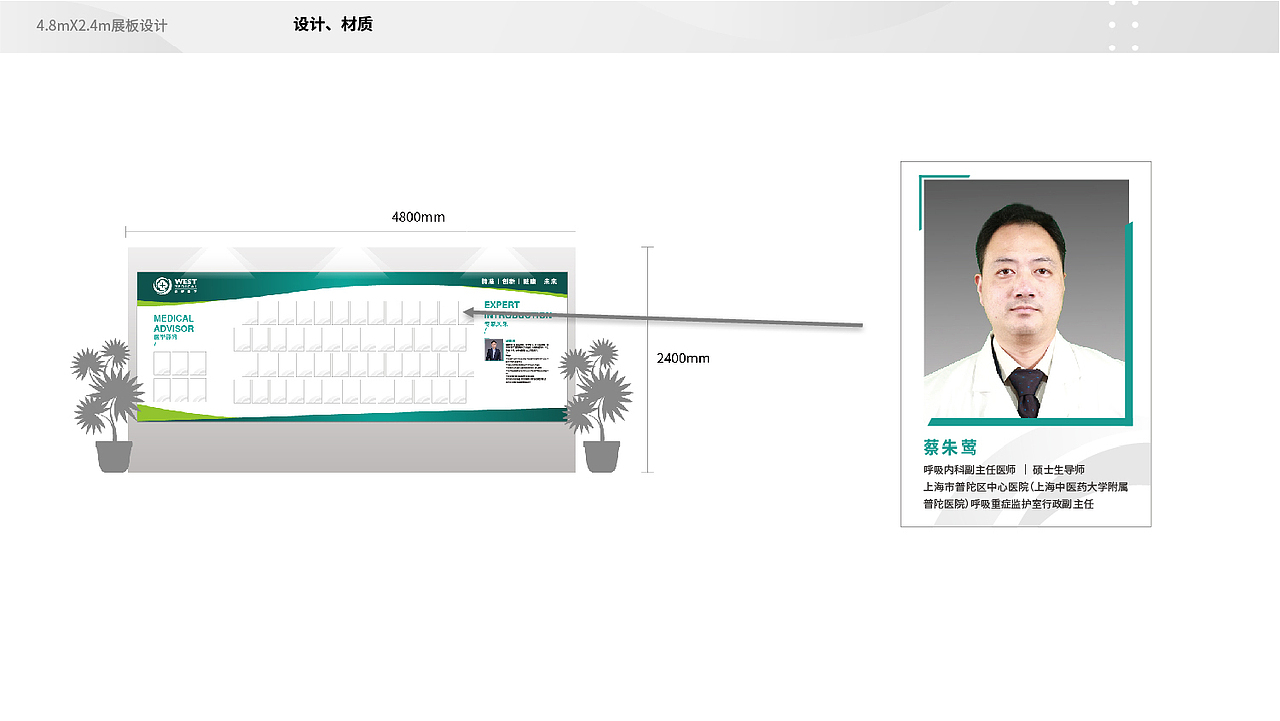Select the 'MEDICAL ADVISOR' title on the board
Screen dimensions: 1280x721
[x=174, y=324]
